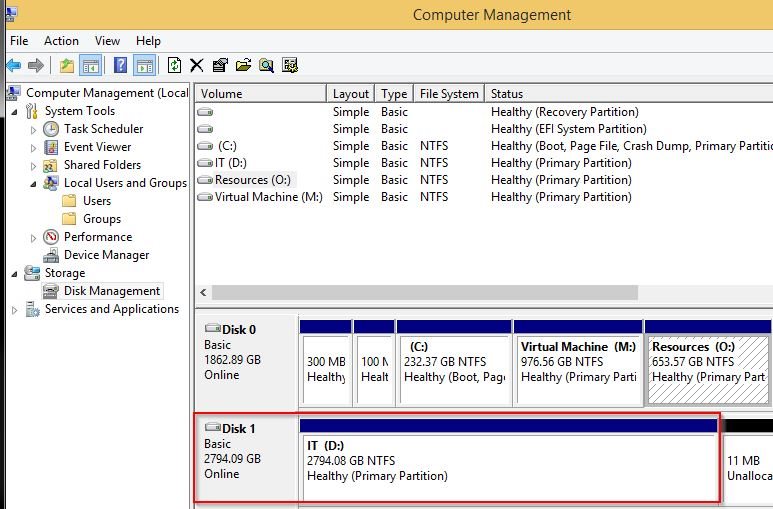Sort by the Layout column header
The image size is (773, 509).
tap(351, 94)
